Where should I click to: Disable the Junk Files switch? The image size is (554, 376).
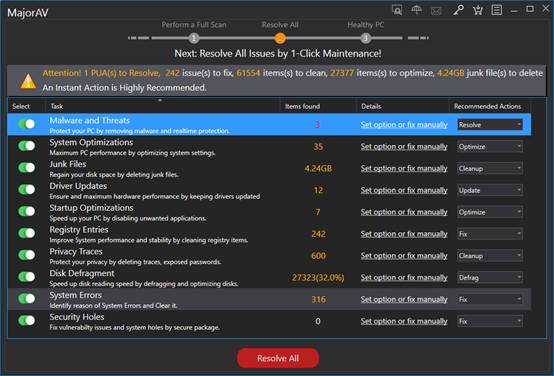tap(27, 168)
